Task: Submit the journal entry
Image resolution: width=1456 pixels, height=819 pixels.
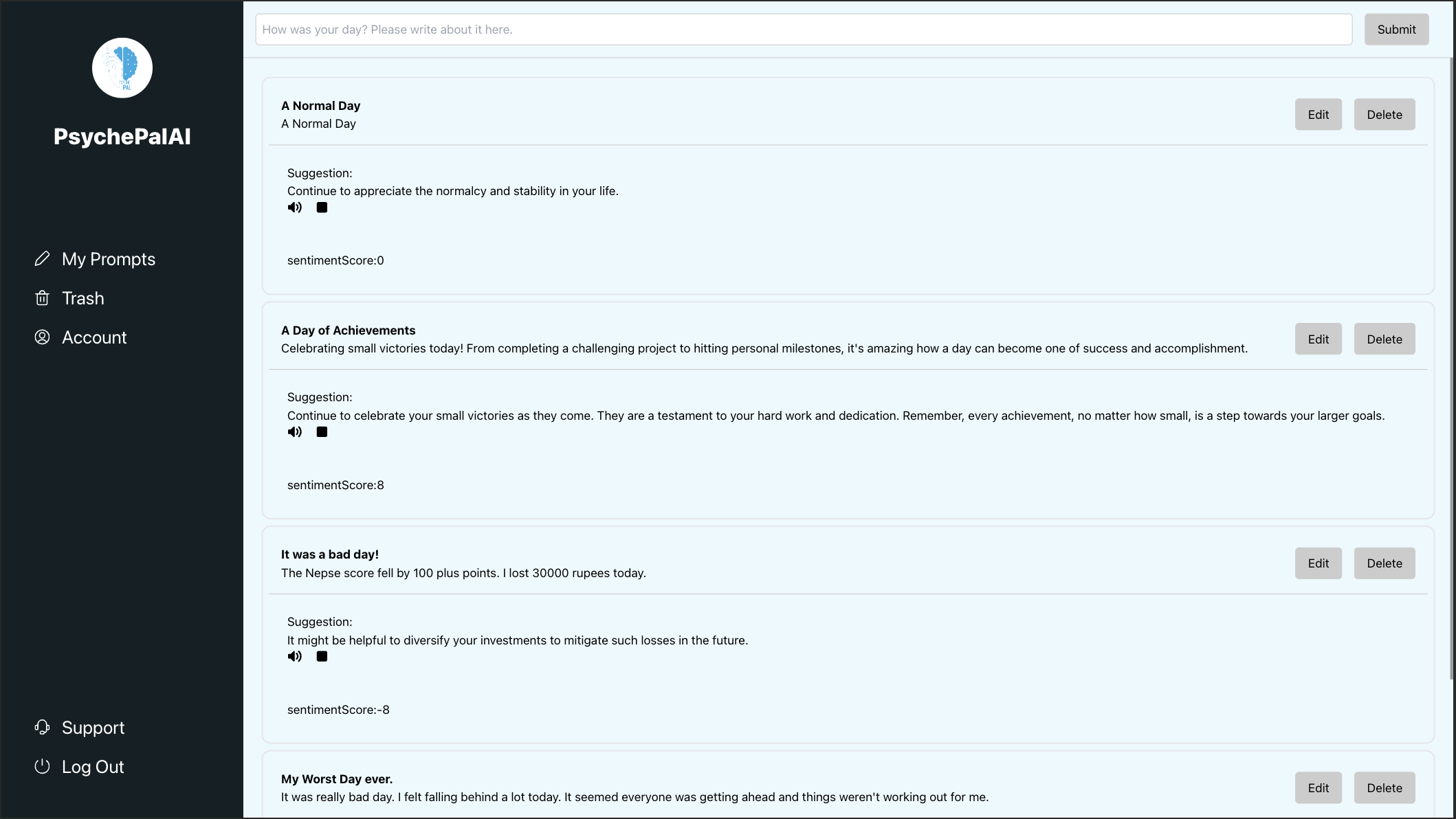Action: tap(1396, 30)
